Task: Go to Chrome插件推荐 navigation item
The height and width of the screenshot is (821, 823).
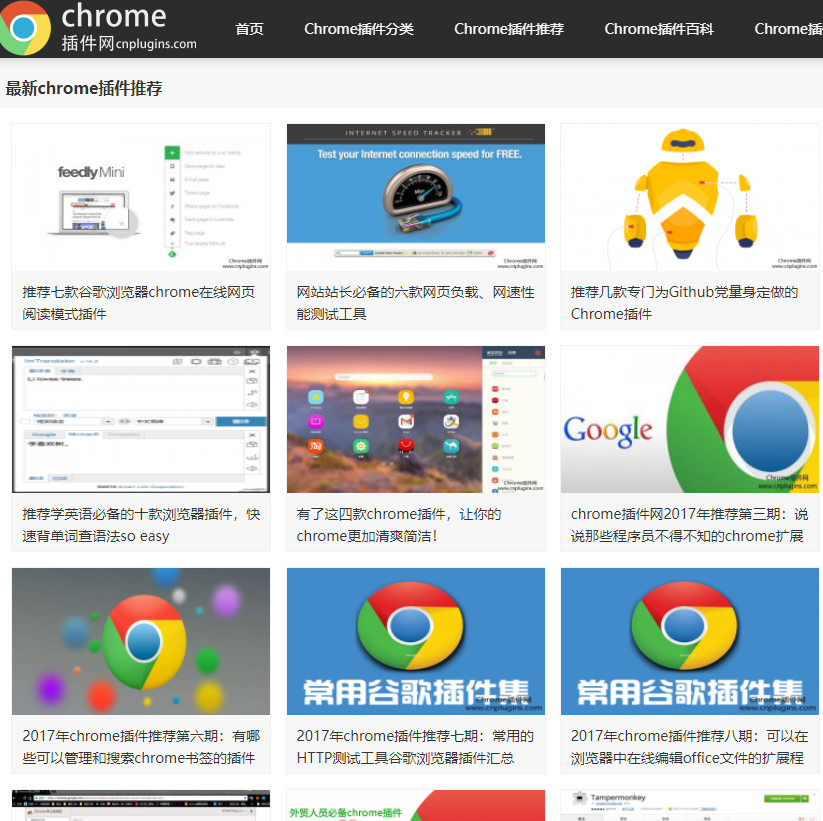Action: pyautogui.click(x=509, y=29)
